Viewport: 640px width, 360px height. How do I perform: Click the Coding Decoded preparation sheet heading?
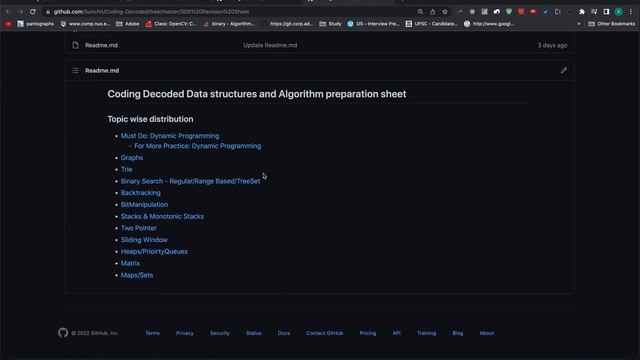[x=257, y=94]
